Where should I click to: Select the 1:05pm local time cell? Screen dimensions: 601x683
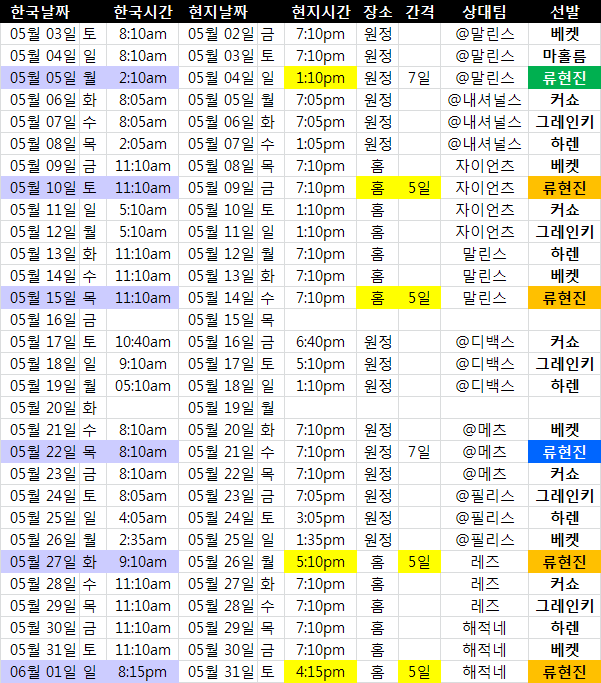point(321,144)
